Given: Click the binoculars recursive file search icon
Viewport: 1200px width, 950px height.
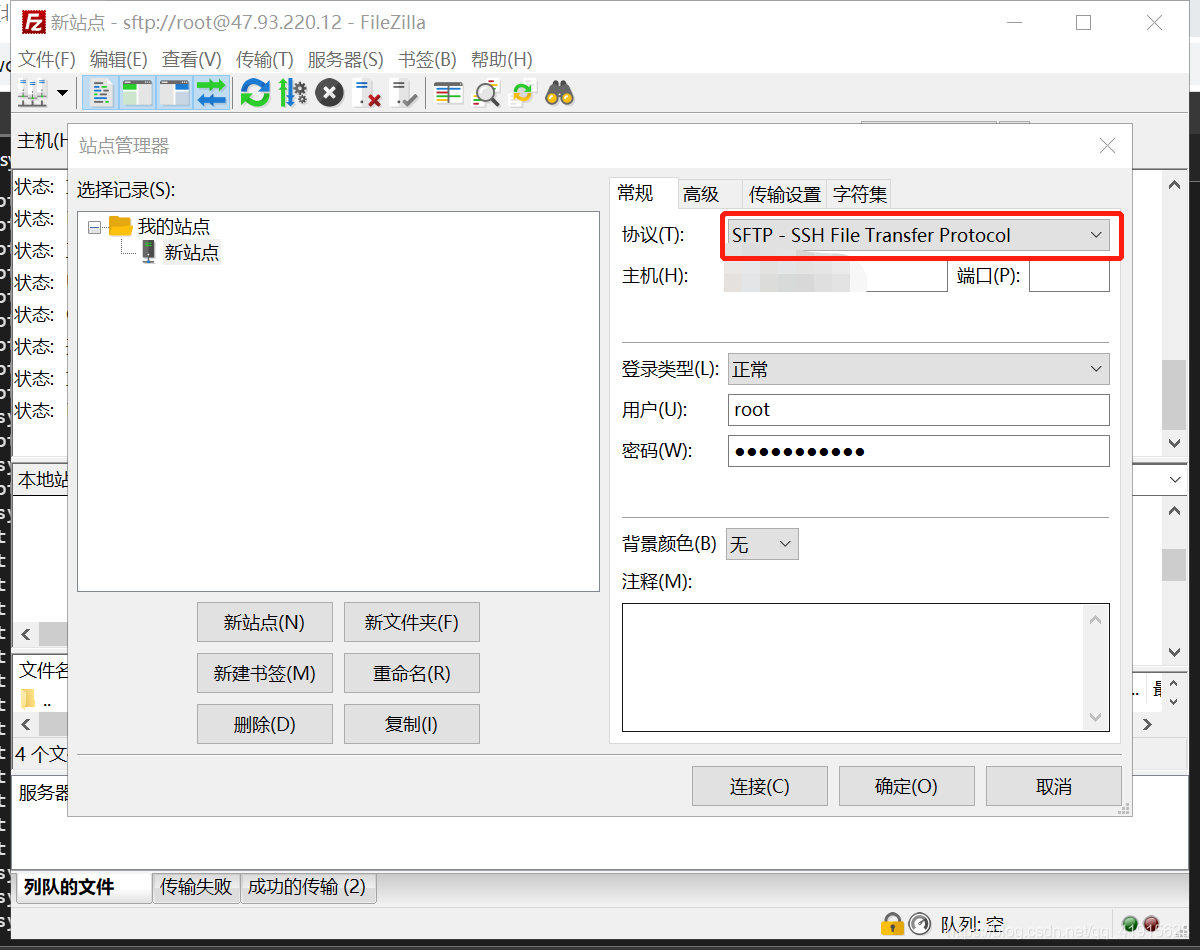Looking at the screenshot, I should (x=559, y=94).
